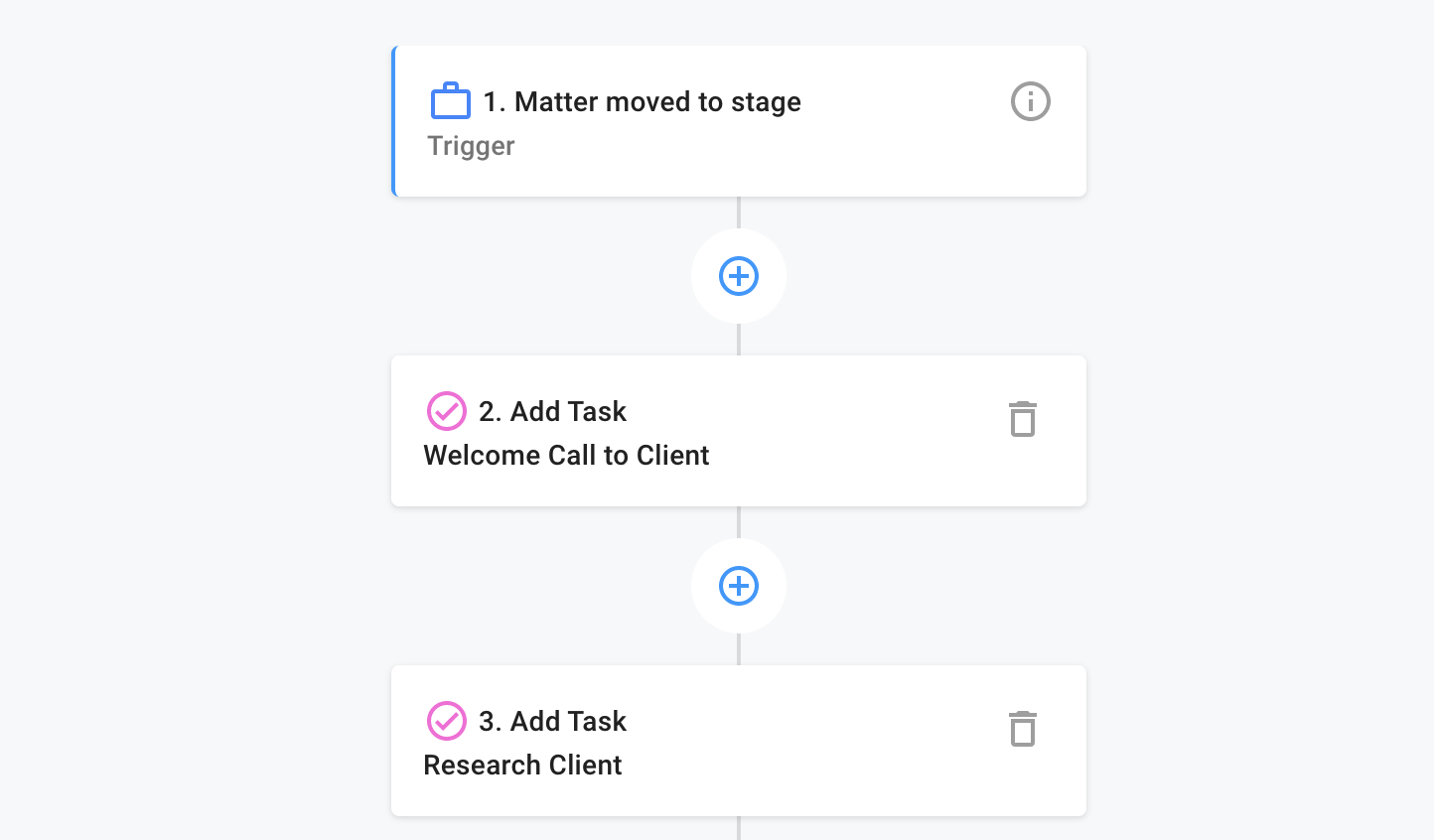Delete the Welcome Call to Client task
This screenshot has height=840, width=1434.
1022,419
